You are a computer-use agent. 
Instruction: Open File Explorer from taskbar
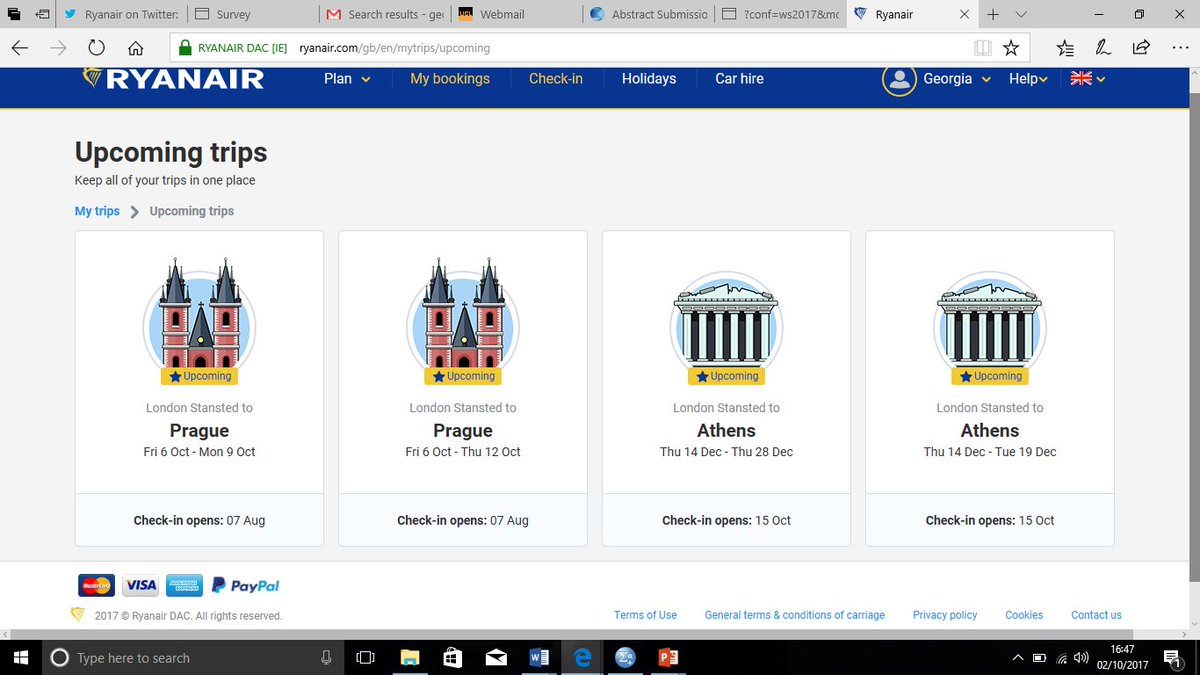[409, 658]
